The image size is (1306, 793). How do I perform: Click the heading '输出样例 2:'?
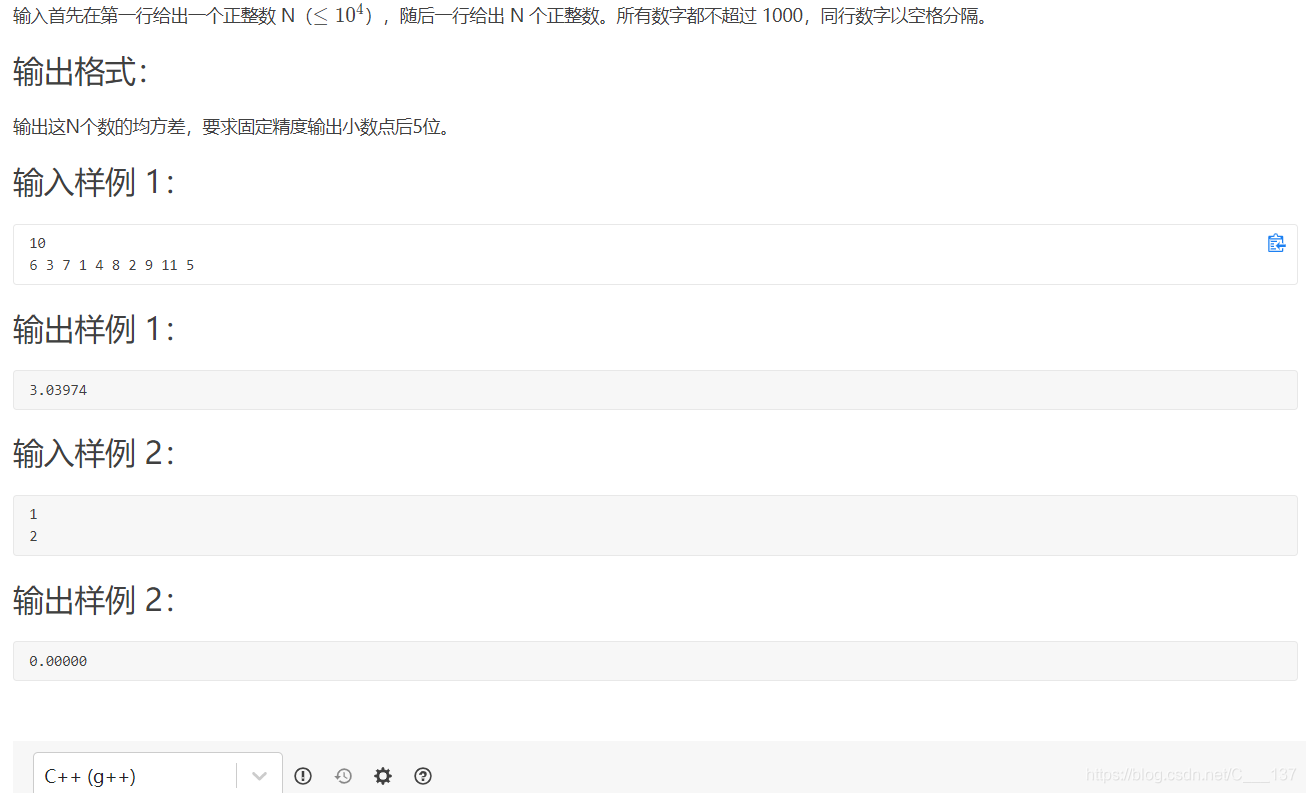pos(94,600)
